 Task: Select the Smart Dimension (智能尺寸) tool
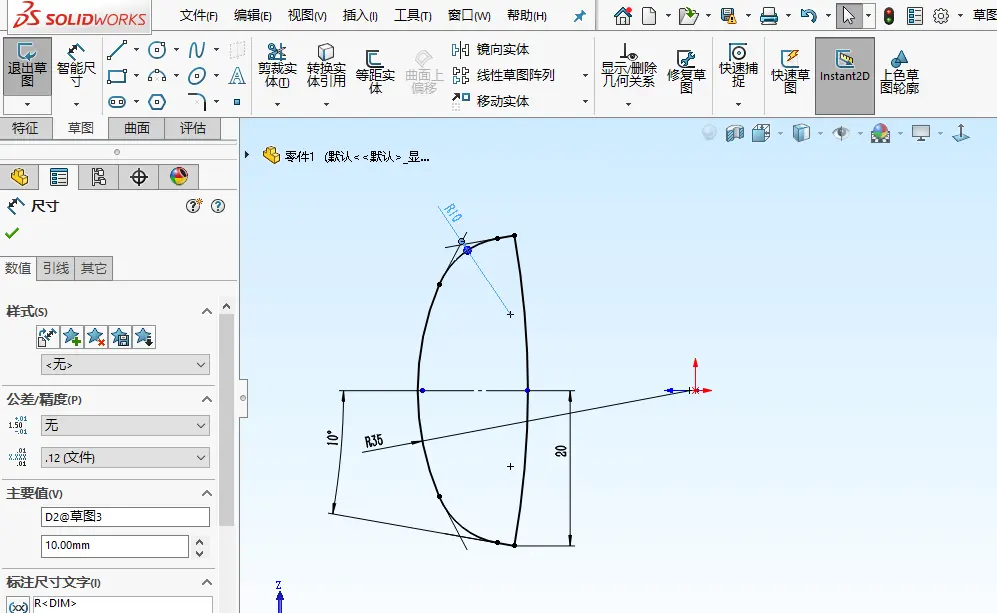pyautogui.click(x=76, y=66)
